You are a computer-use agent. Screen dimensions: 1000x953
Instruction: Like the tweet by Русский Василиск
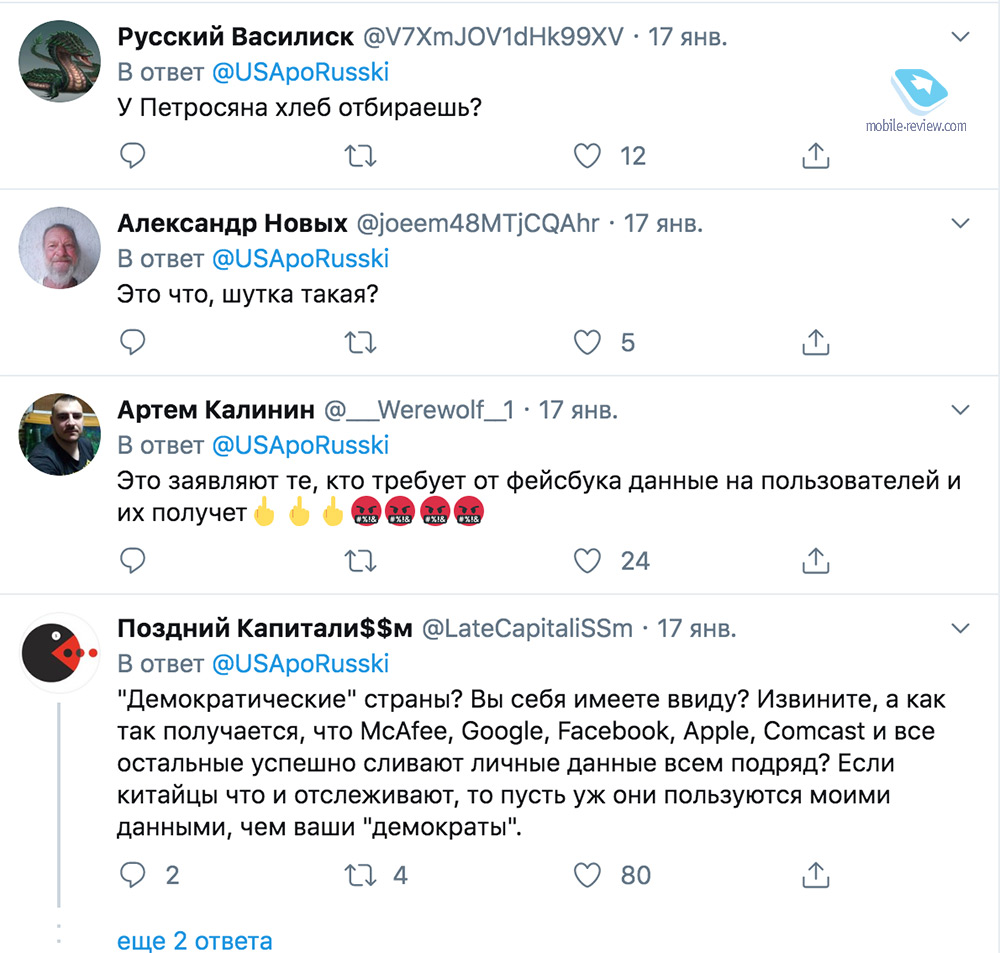pyautogui.click(x=587, y=155)
